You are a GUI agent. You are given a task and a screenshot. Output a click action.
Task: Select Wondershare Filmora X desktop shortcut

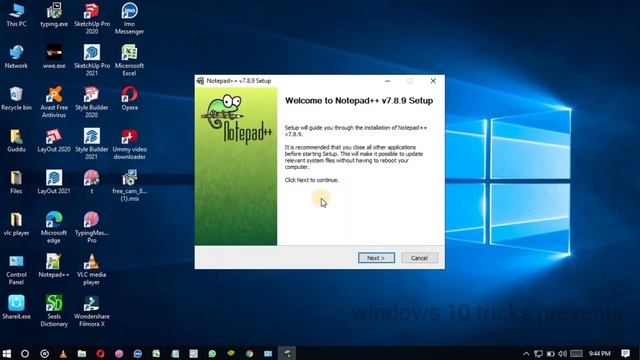(92, 311)
